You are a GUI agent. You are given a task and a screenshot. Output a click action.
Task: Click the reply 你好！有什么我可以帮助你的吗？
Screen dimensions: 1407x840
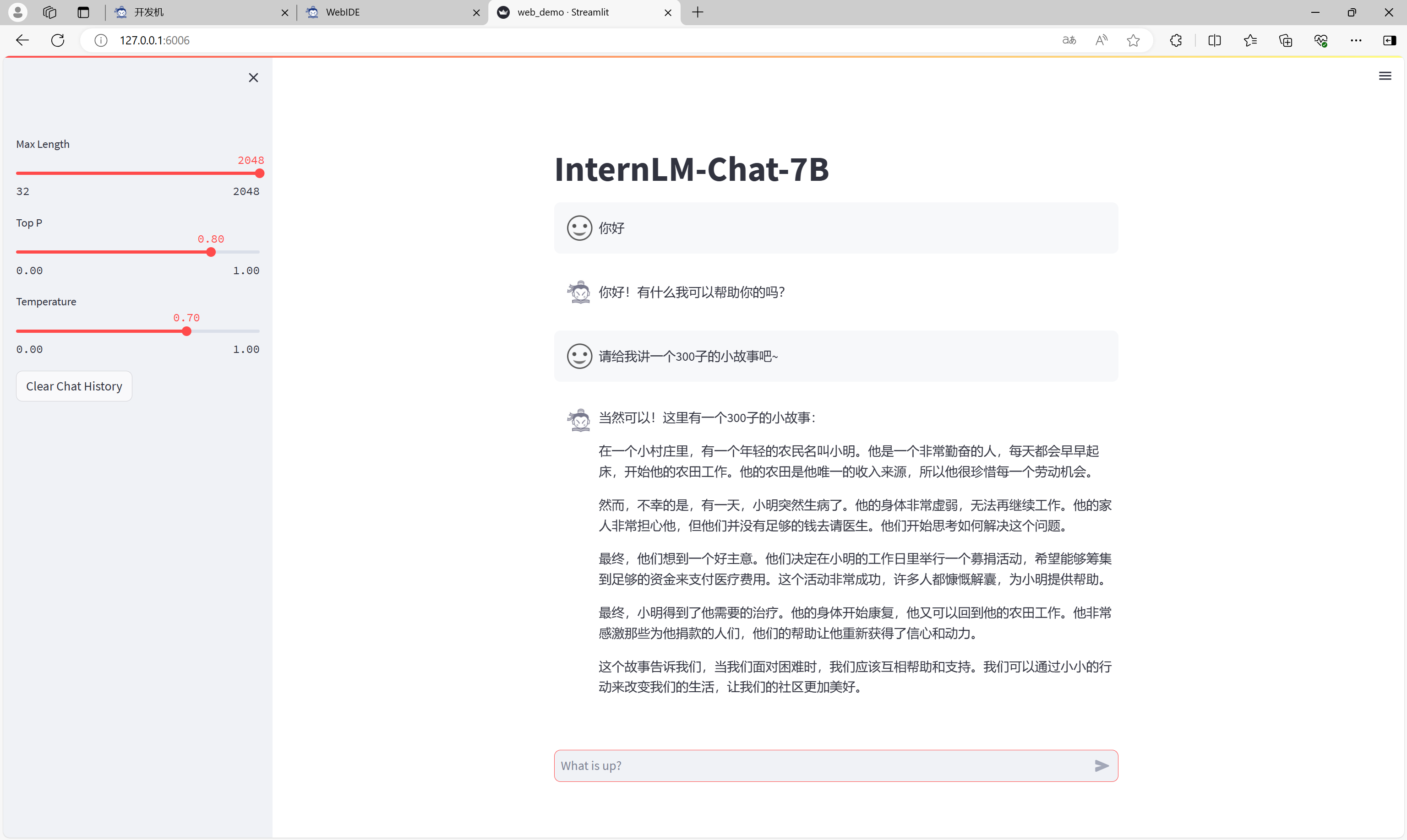(x=692, y=292)
